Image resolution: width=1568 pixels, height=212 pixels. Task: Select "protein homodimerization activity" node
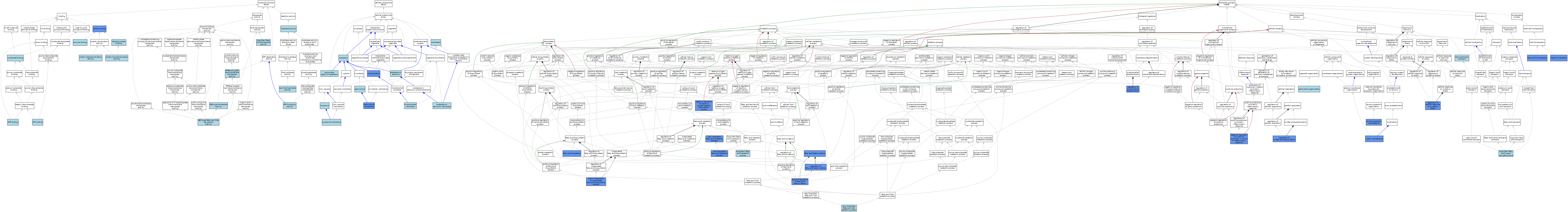point(117,58)
